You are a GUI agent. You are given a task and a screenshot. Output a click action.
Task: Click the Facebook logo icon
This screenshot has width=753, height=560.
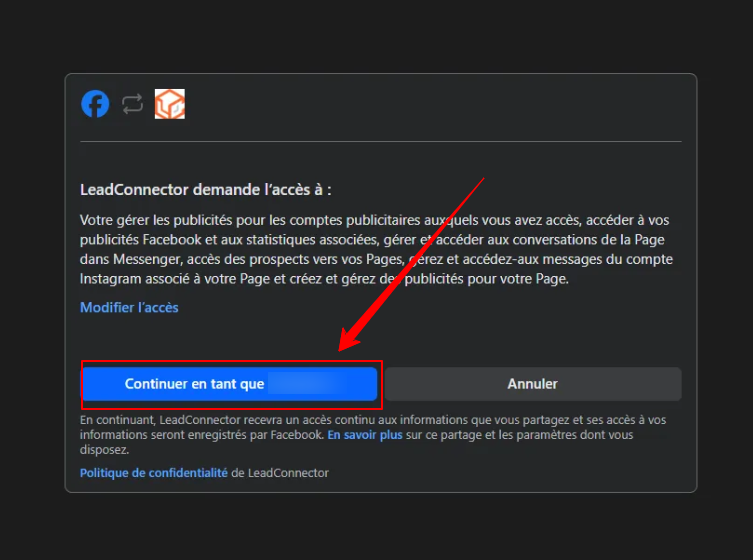tap(95, 104)
